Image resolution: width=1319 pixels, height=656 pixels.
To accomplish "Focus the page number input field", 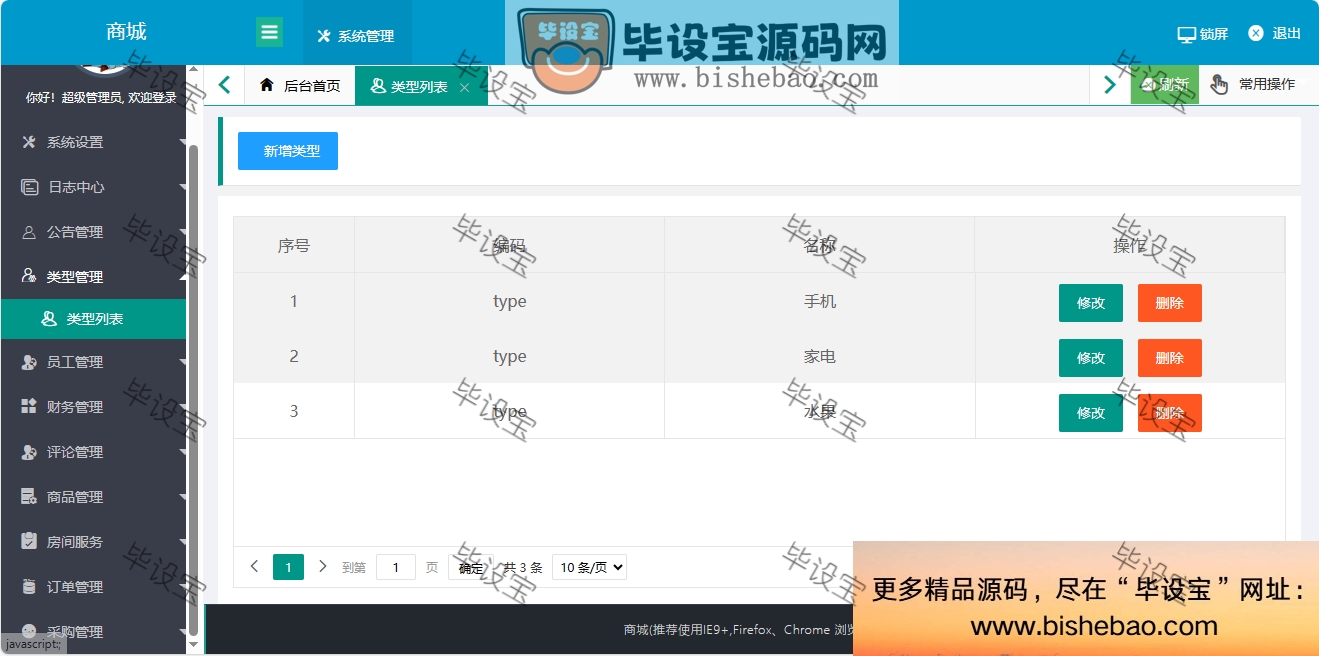I will [x=396, y=568].
